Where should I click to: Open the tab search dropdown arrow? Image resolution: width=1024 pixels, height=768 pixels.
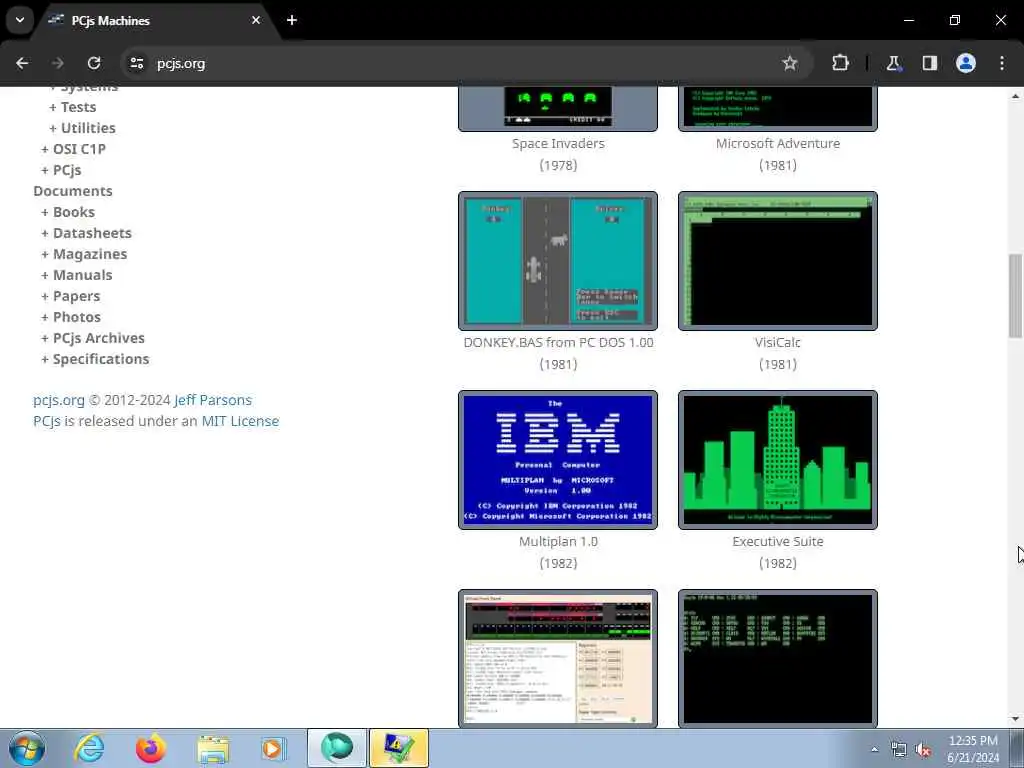(20, 20)
